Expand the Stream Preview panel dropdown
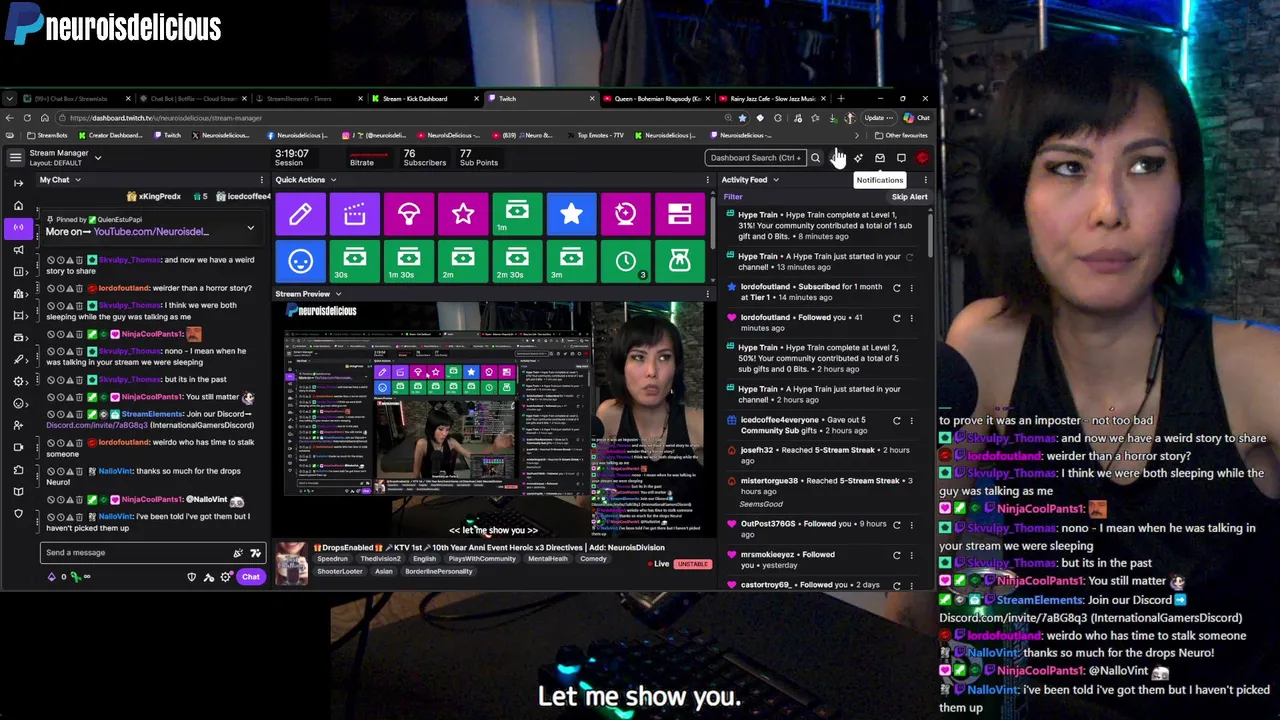 338,294
